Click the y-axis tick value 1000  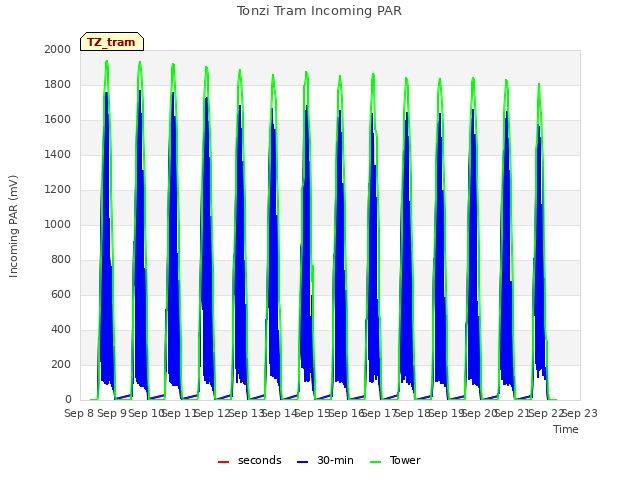coord(58,224)
